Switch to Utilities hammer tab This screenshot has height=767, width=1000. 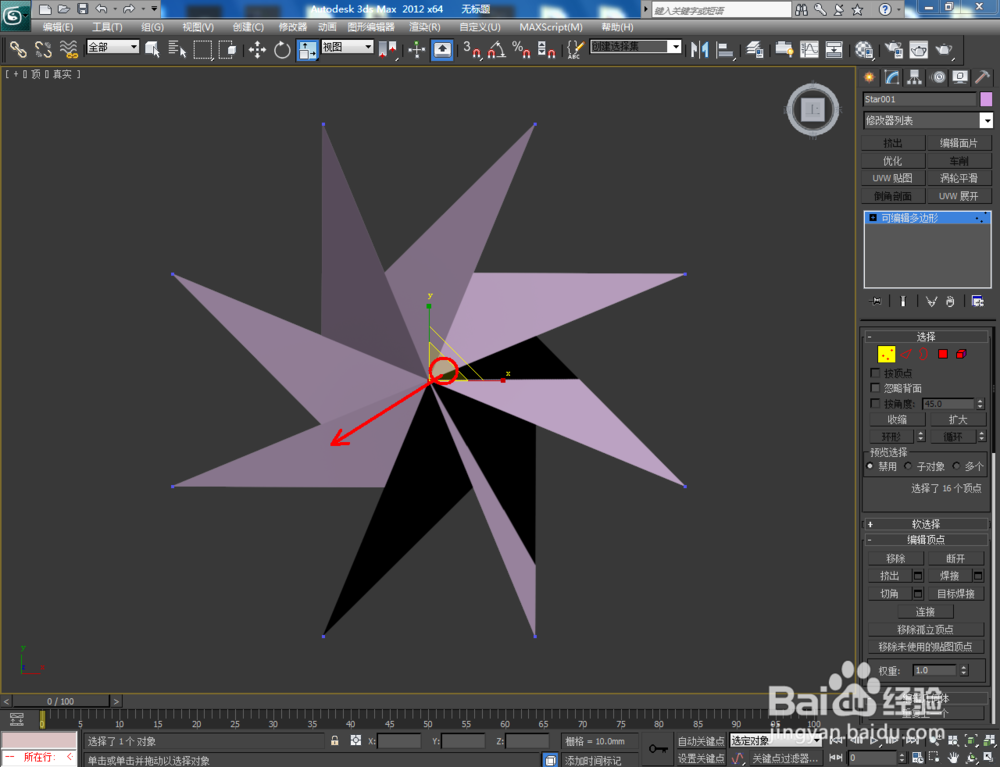pyautogui.click(x=982, y=77)
